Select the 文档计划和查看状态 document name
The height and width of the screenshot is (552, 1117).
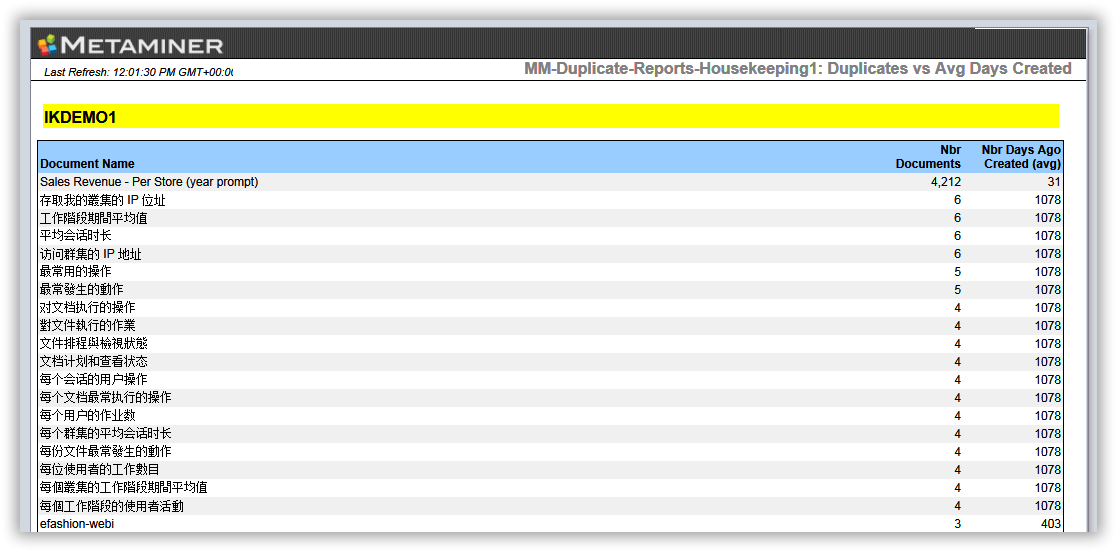click(x=94, y=362)
